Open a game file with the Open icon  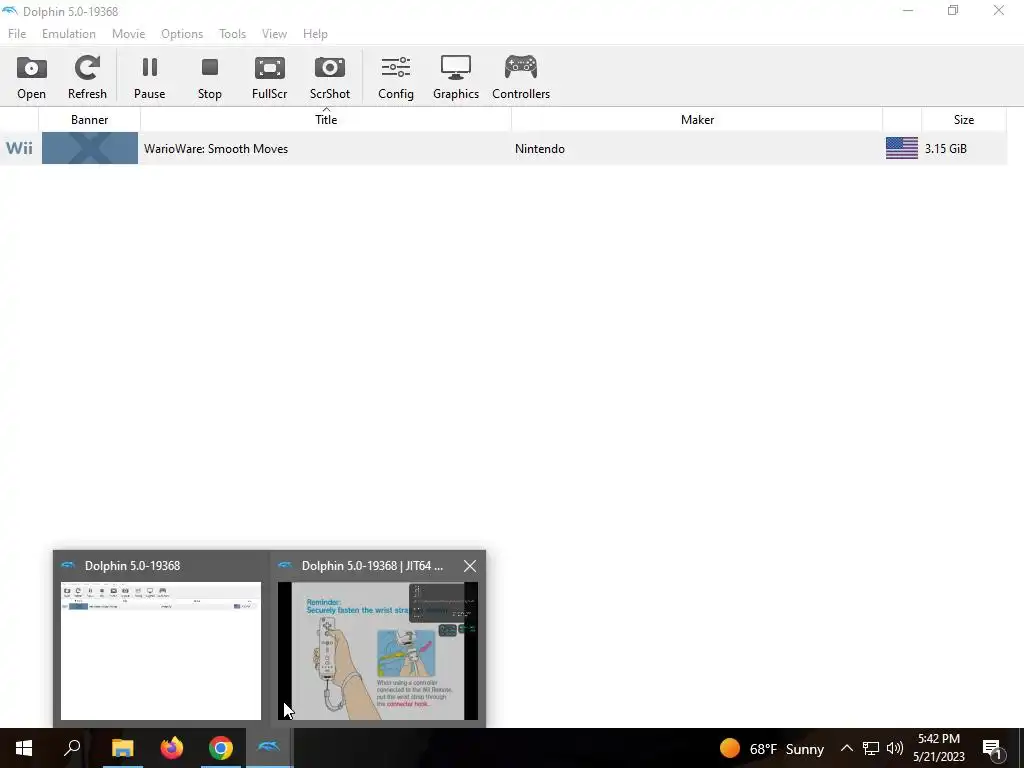click(x=31, y=77)
